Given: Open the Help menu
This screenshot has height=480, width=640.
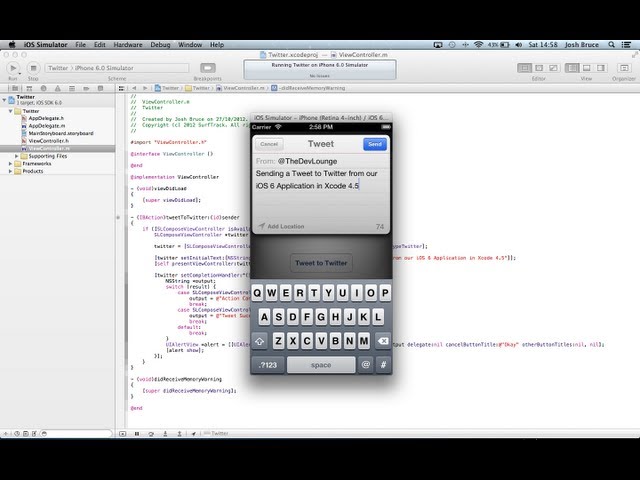Looking at the screenshot, I should pyautogui.click(x=217, y=45).
